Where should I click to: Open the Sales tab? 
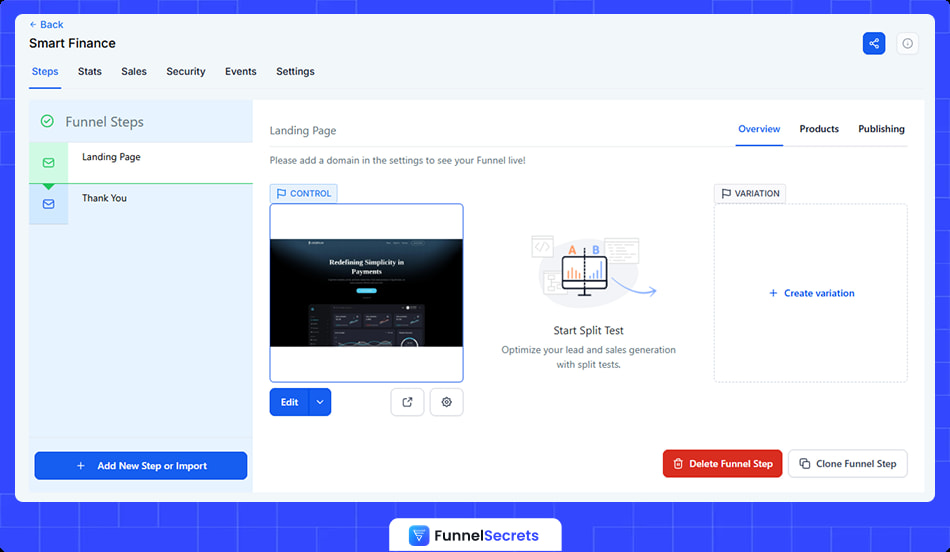click(x=134, y=71)
